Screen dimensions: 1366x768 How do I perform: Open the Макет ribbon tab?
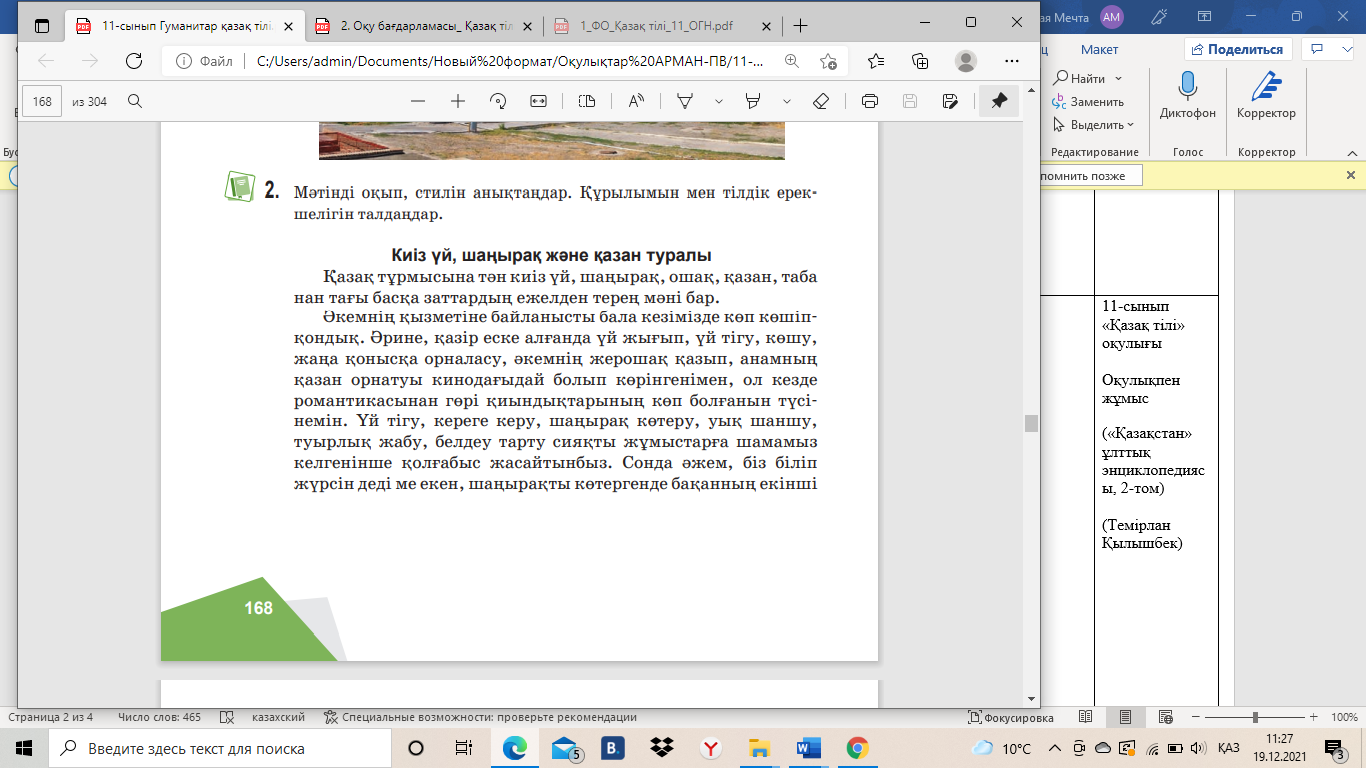pyautogui.click(x=1099, y=49)
